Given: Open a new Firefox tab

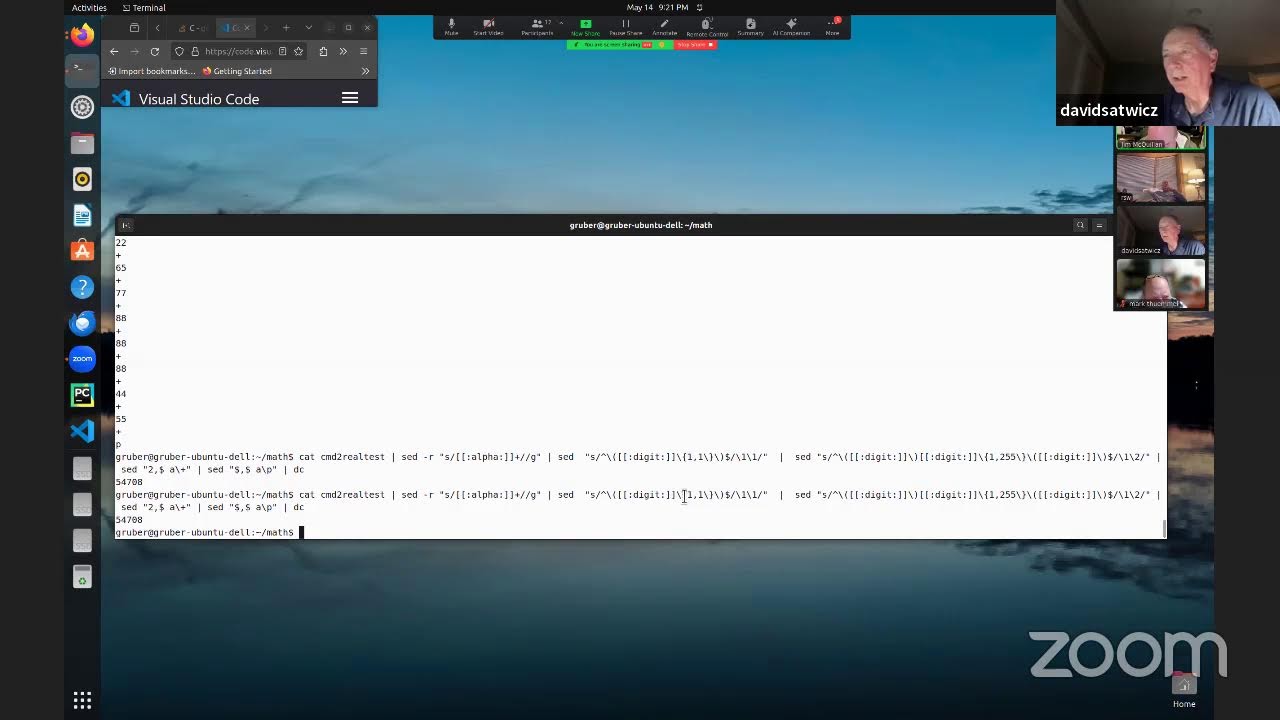Looking at the screenshot, I should [286, 27].
